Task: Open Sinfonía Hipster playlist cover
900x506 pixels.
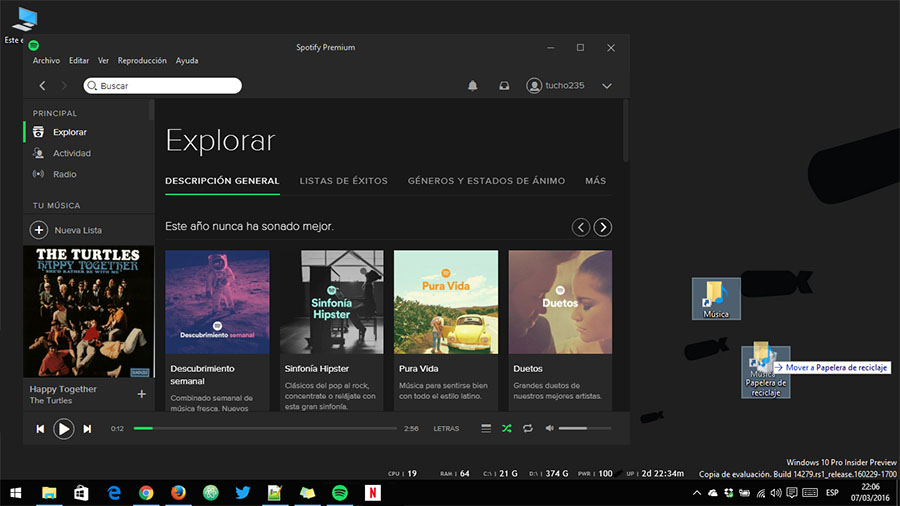Action: click(332, 302)
